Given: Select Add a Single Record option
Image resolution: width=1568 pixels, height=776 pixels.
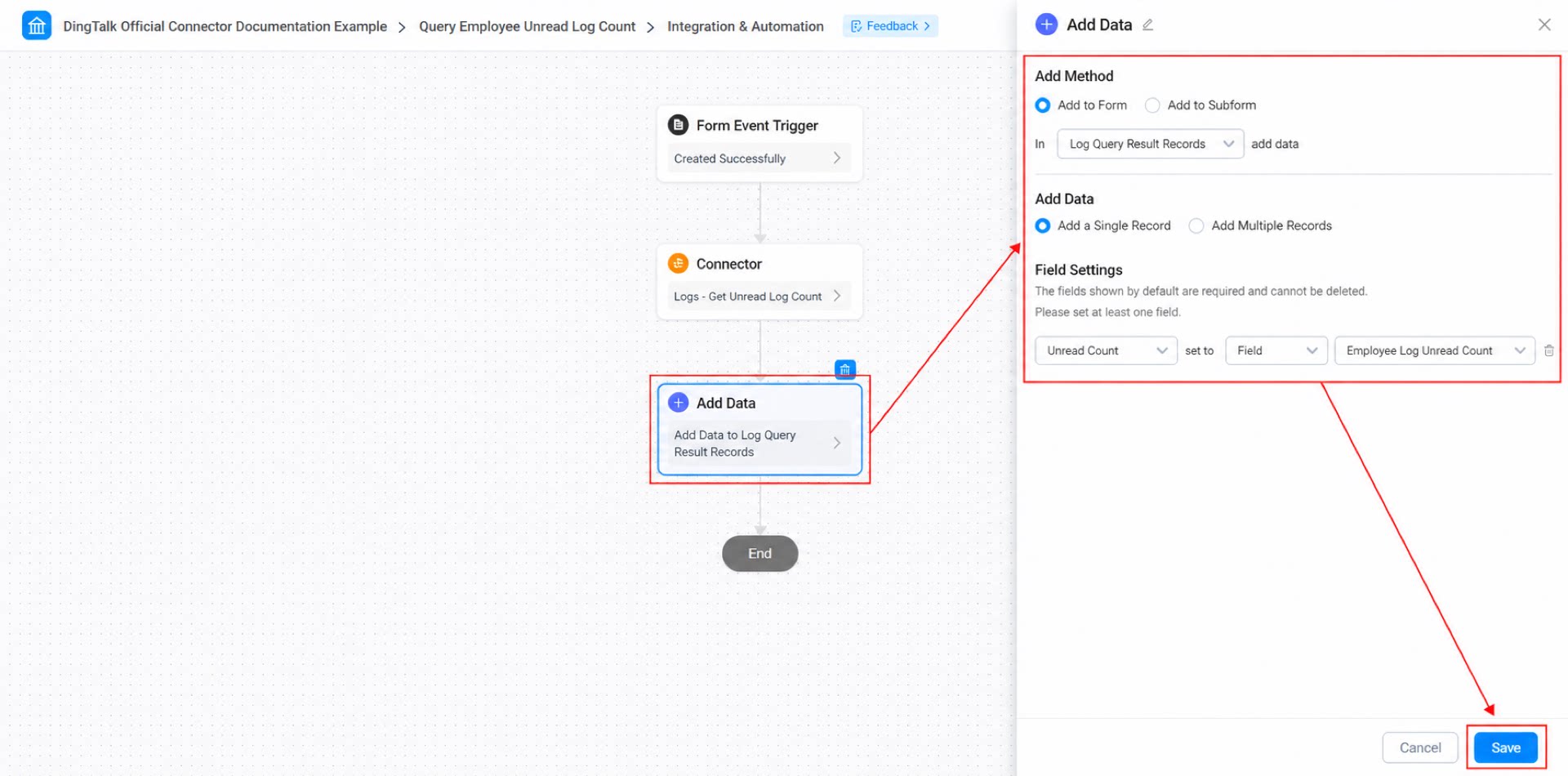Looking at the screenshot, I should point(1043,226).
